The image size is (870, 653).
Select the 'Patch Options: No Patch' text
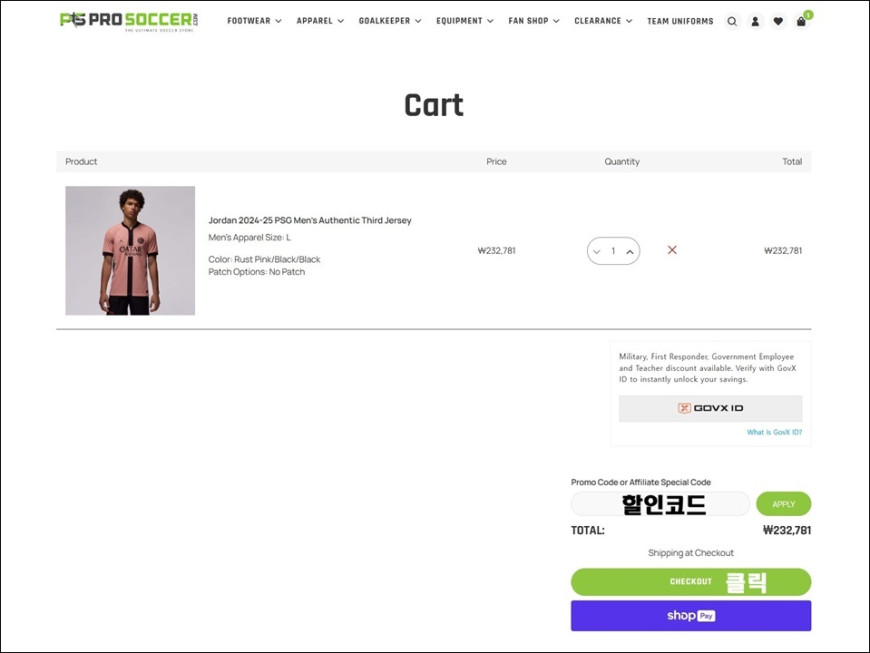256,272
